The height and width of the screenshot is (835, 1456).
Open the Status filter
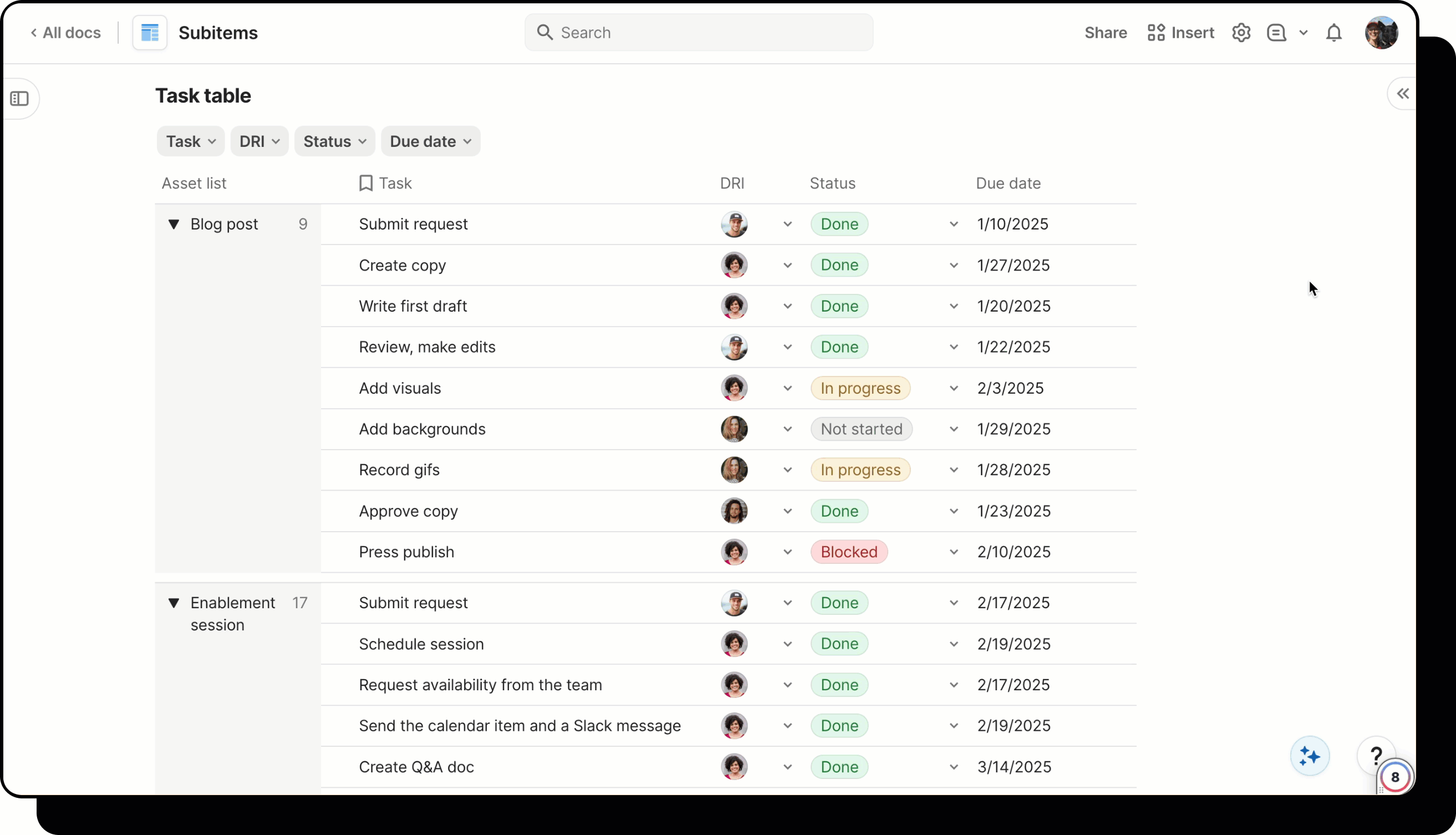334,141
